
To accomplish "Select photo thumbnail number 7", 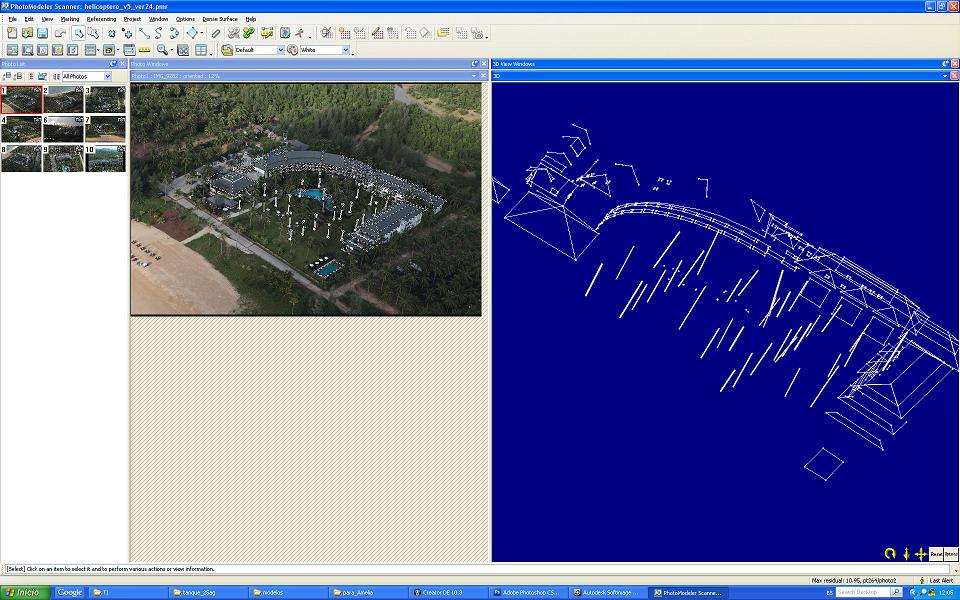I will click(105, 128).
